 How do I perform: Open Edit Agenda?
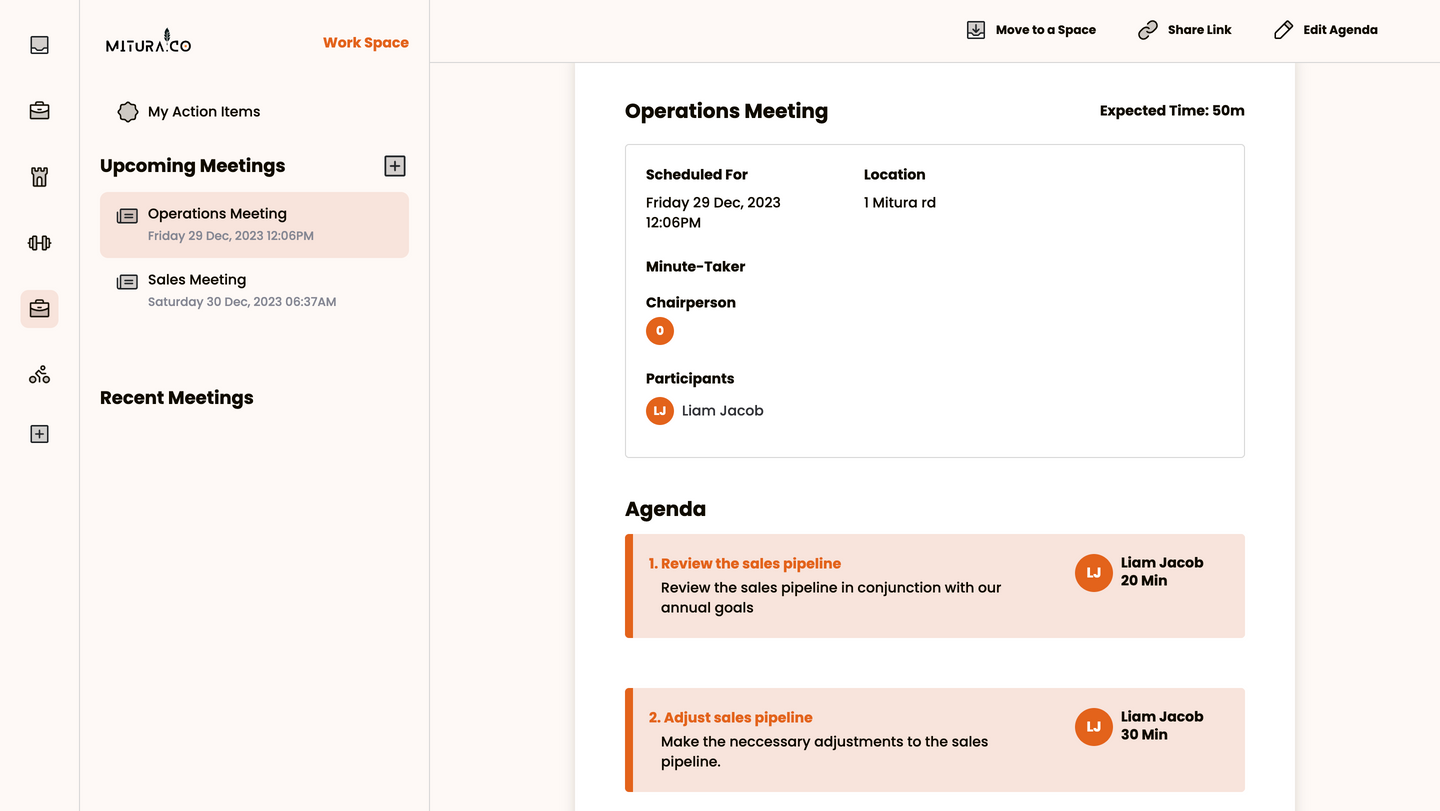tap(1326, 30)
